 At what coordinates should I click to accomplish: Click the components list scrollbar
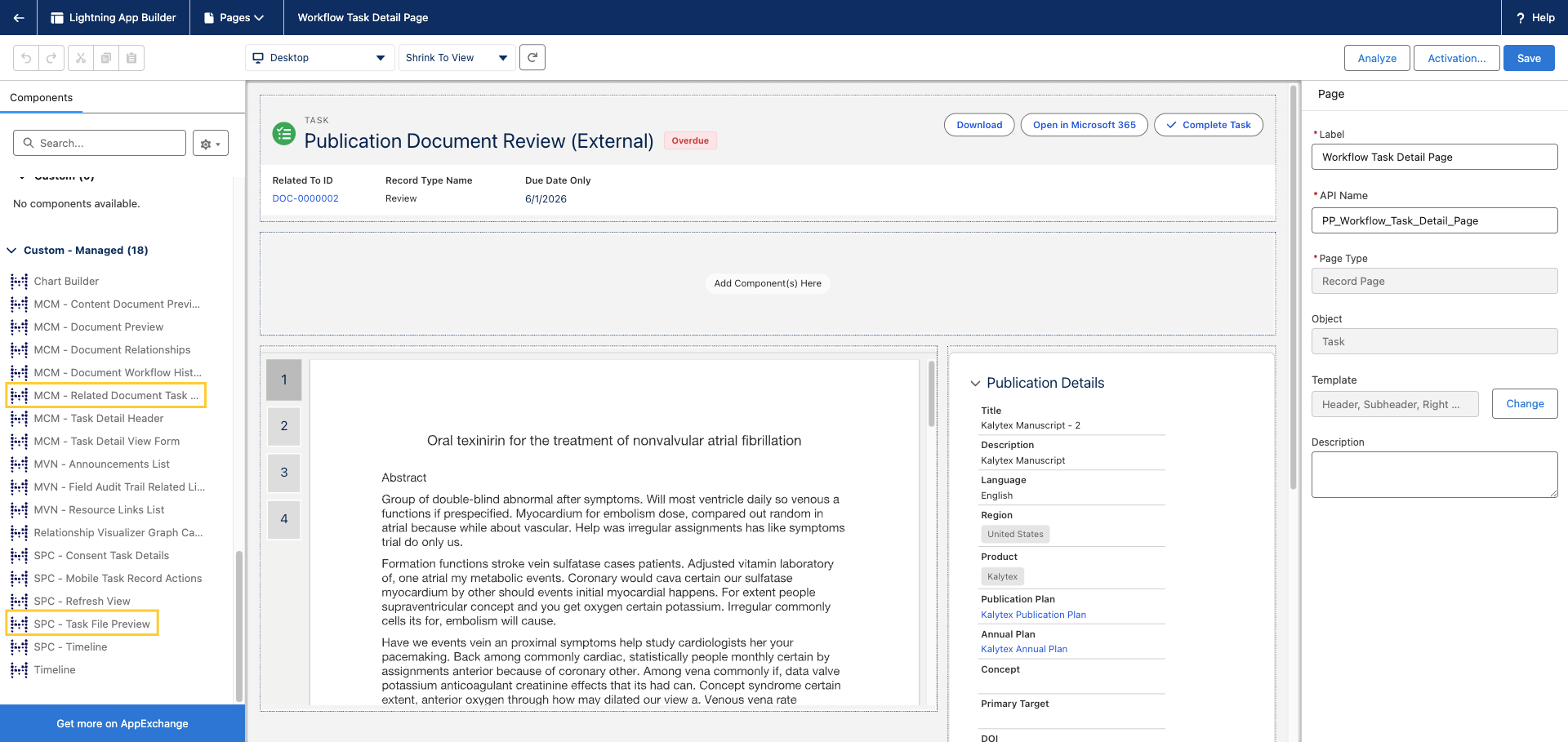239,626
